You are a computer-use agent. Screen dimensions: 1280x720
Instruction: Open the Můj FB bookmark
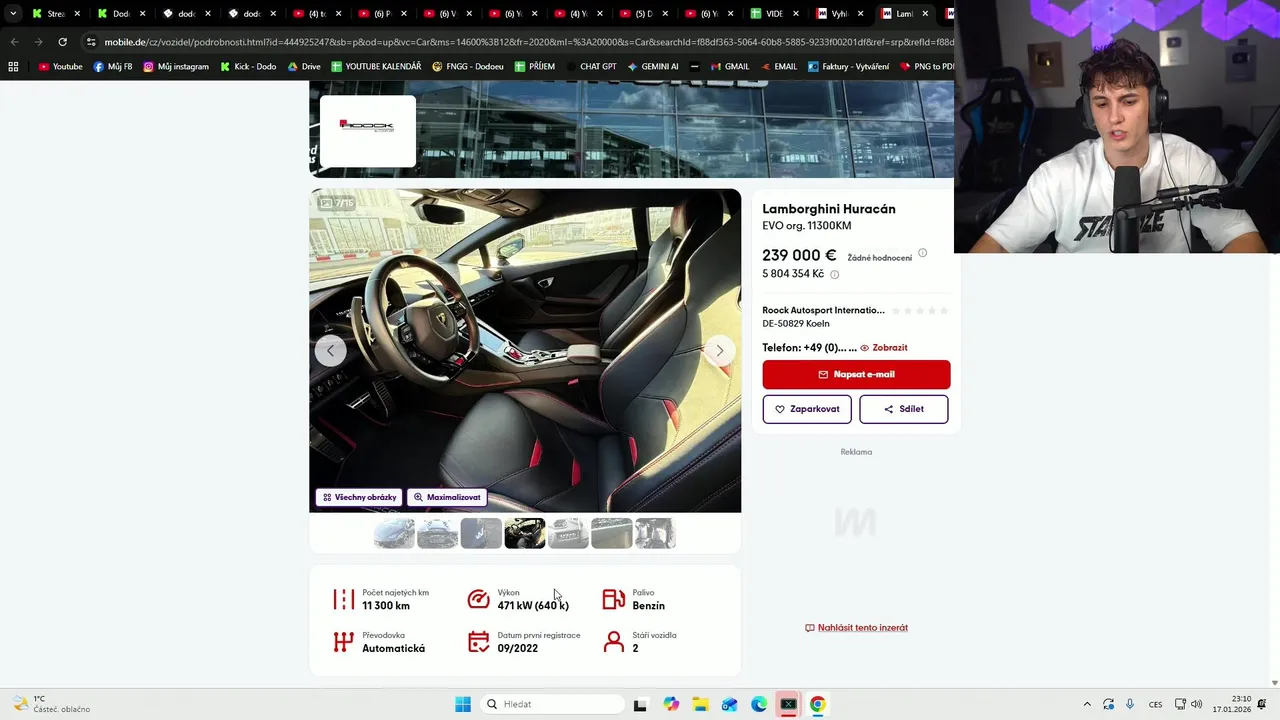click(113, 67)
